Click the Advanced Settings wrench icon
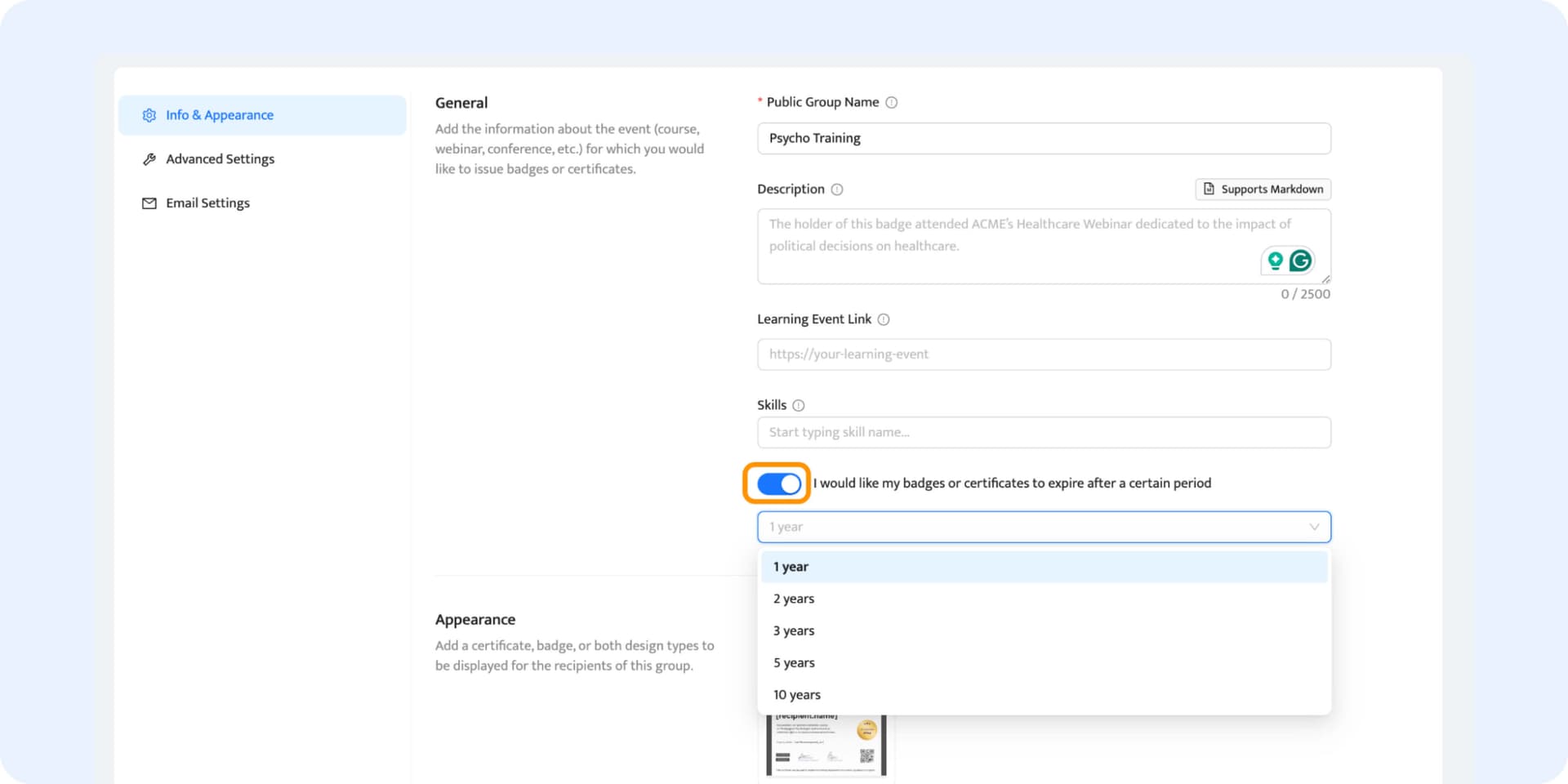This screenshot has width=1568, height=784. point(149,159)
